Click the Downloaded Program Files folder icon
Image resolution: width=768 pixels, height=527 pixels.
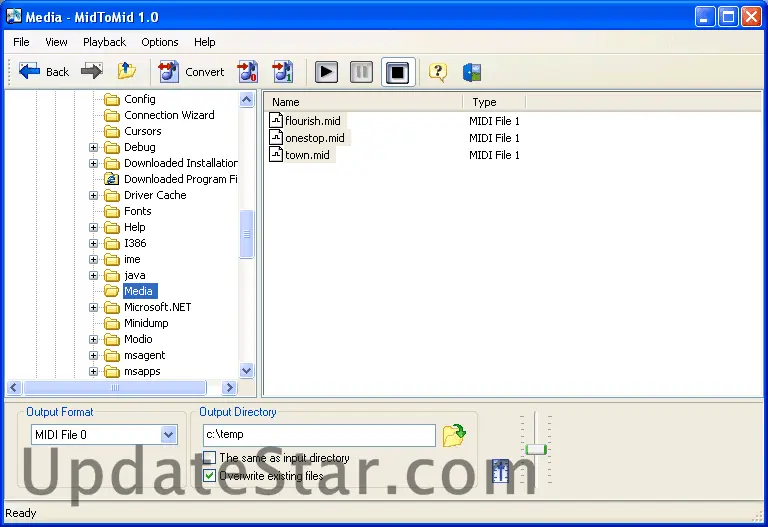click(112, 179)
